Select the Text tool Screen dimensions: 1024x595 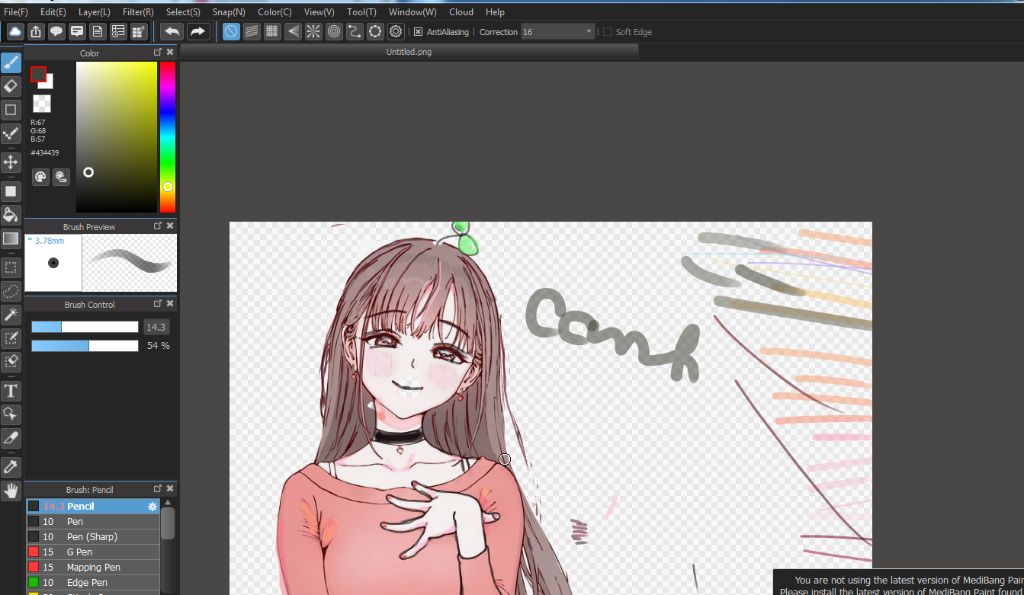(10, 391)
